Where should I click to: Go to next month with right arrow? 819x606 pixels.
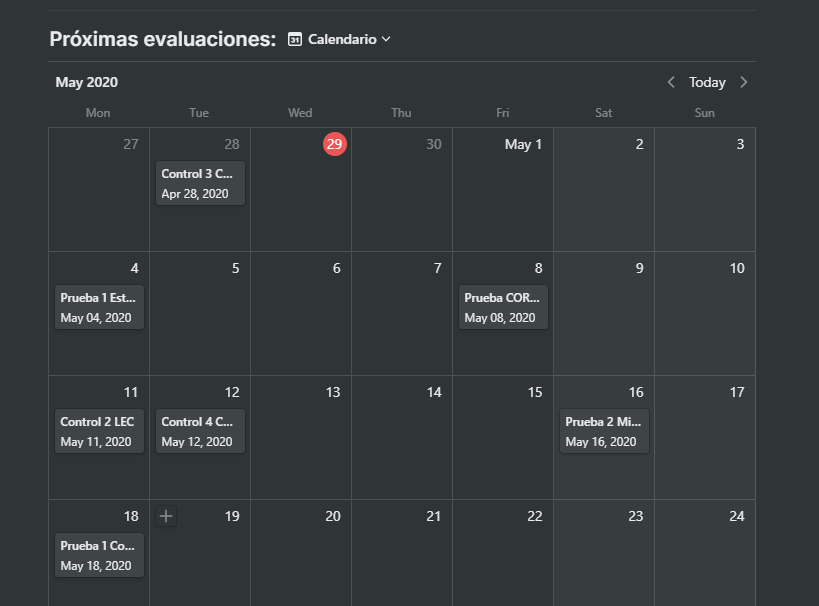click(743, 82)
